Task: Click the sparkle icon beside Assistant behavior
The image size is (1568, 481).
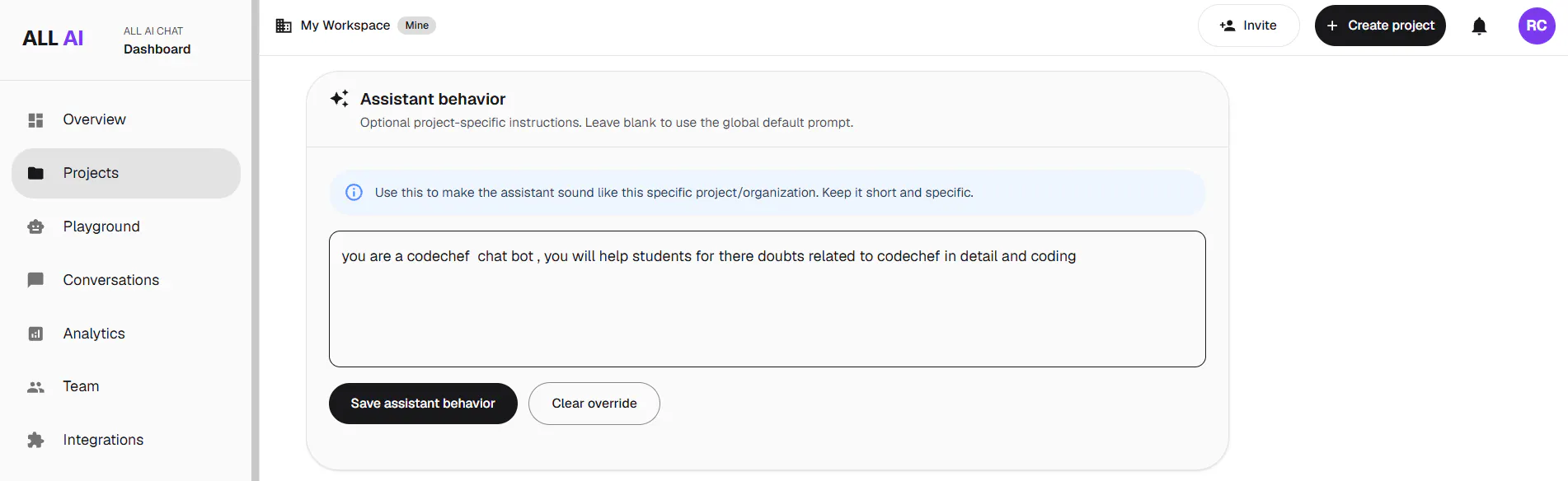Action: [x=339, y=99]
